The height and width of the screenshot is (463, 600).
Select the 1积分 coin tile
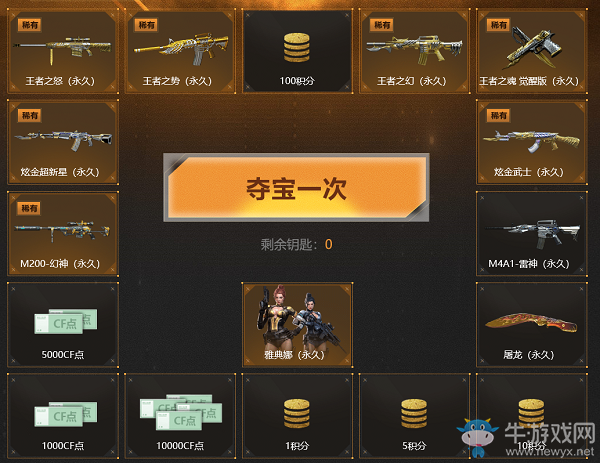tap(297, 416)
